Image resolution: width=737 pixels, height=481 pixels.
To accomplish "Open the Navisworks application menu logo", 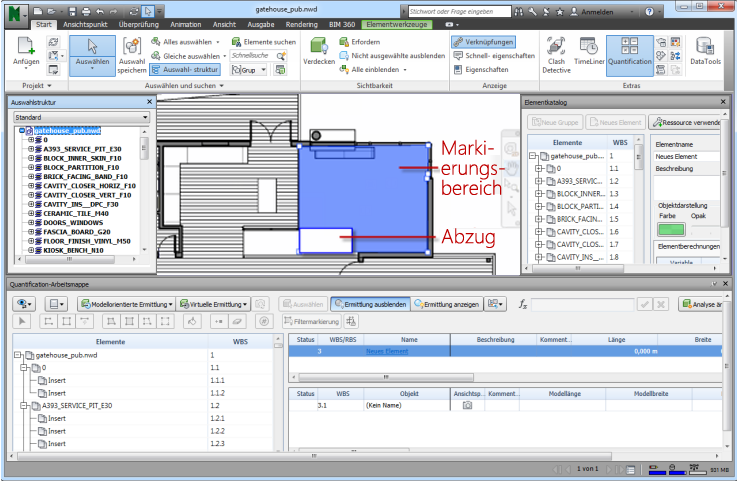I will click(x=15, y=13).
